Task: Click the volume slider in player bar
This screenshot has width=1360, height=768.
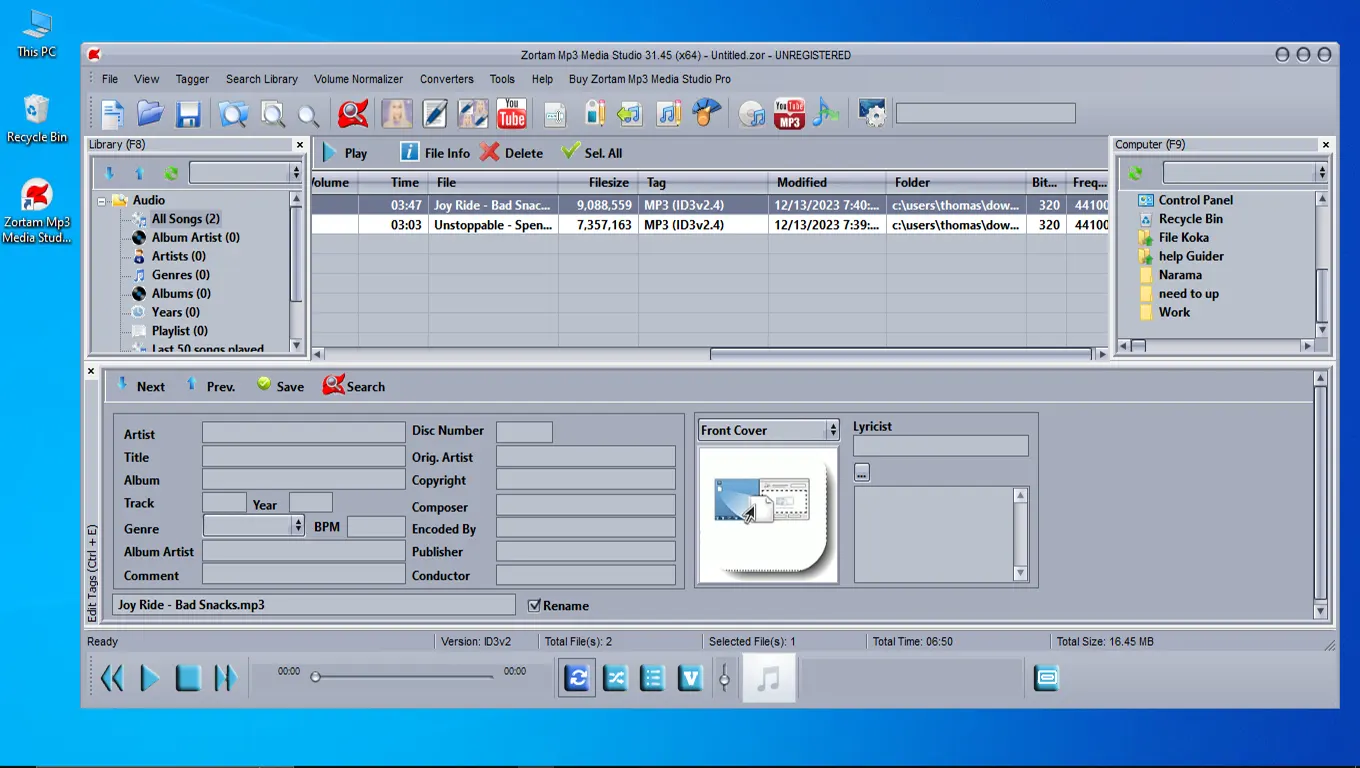Action: [724, 678]
